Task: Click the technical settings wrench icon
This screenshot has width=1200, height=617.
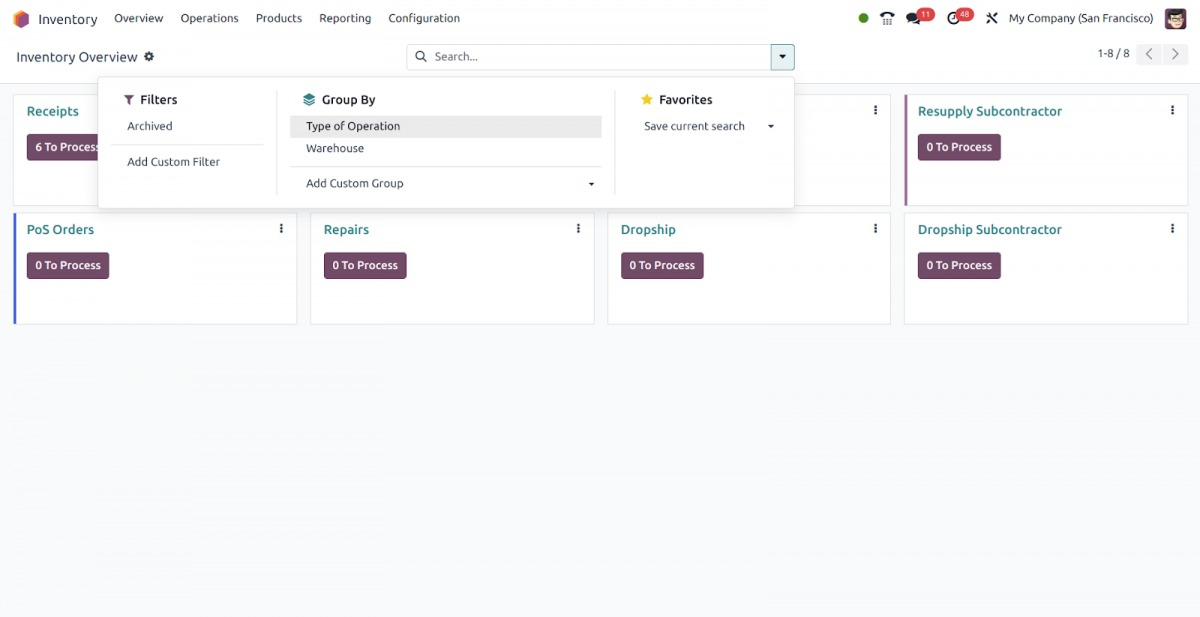Action: [x=991, y=17]
